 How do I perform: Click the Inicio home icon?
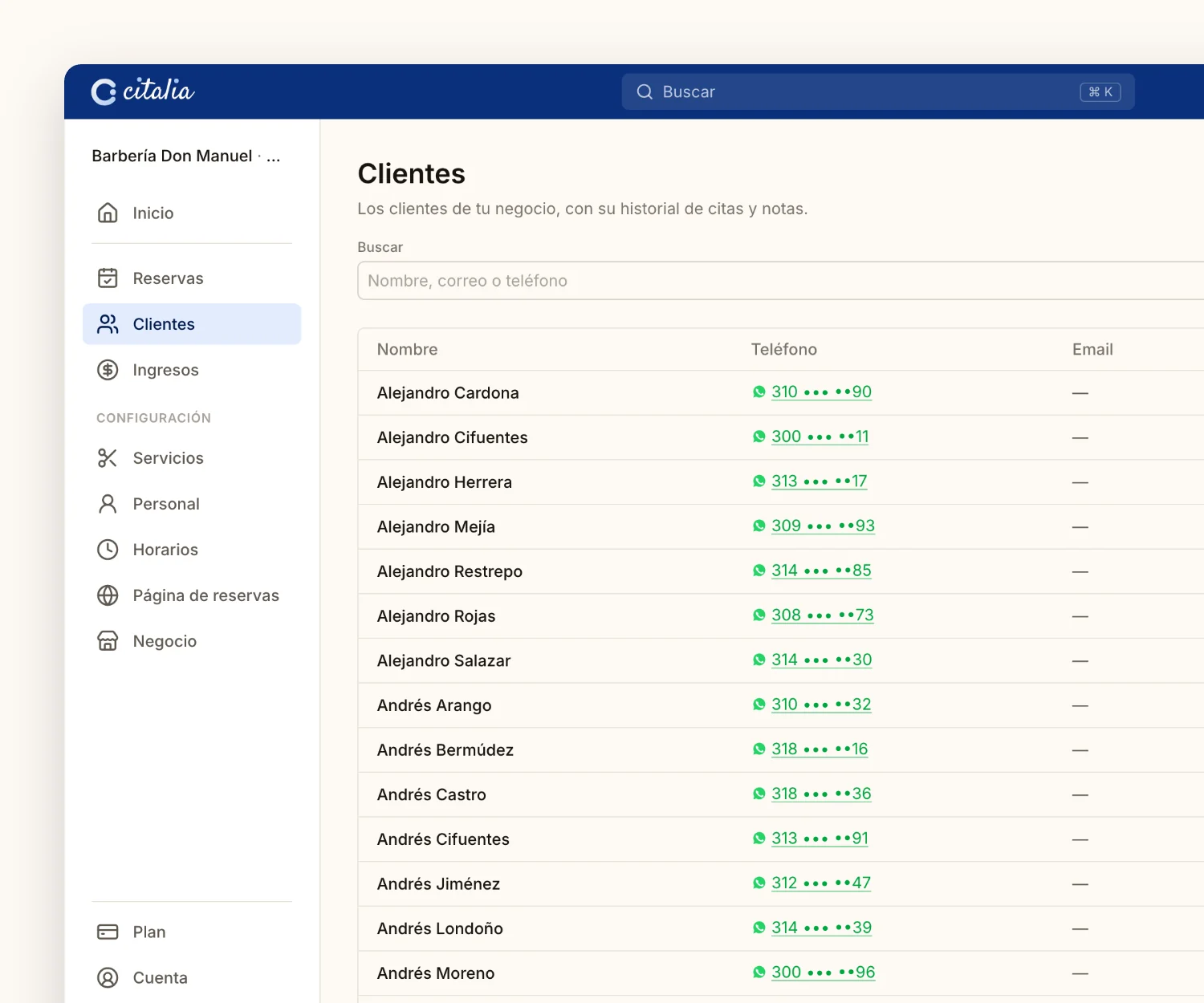(108, 213)
